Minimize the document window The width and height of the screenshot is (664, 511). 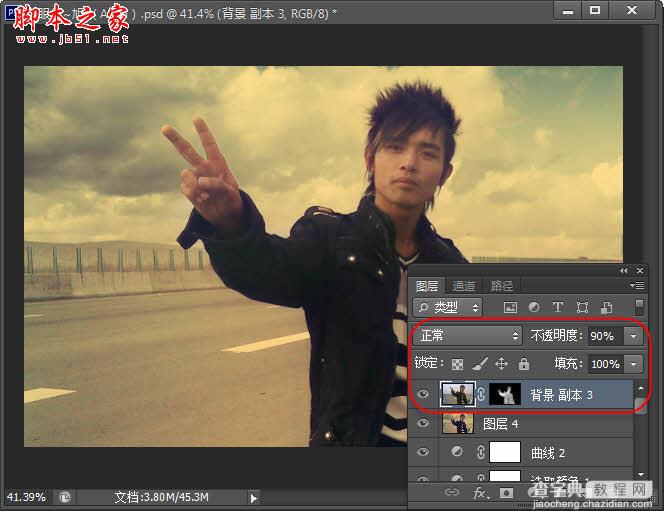pyautogui.click(x=568, y=11)
